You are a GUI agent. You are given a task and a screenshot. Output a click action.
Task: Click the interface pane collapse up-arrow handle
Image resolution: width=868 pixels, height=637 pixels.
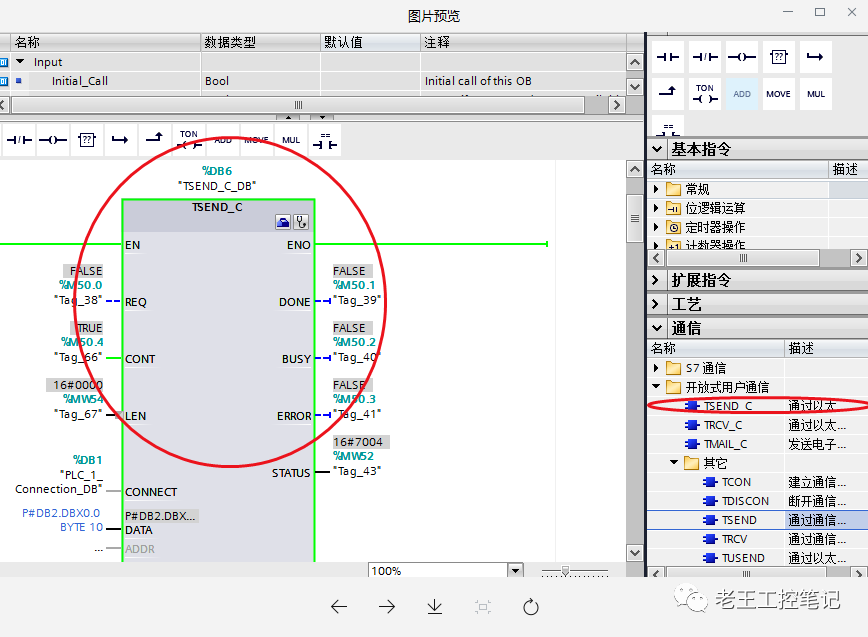point(288,117)
